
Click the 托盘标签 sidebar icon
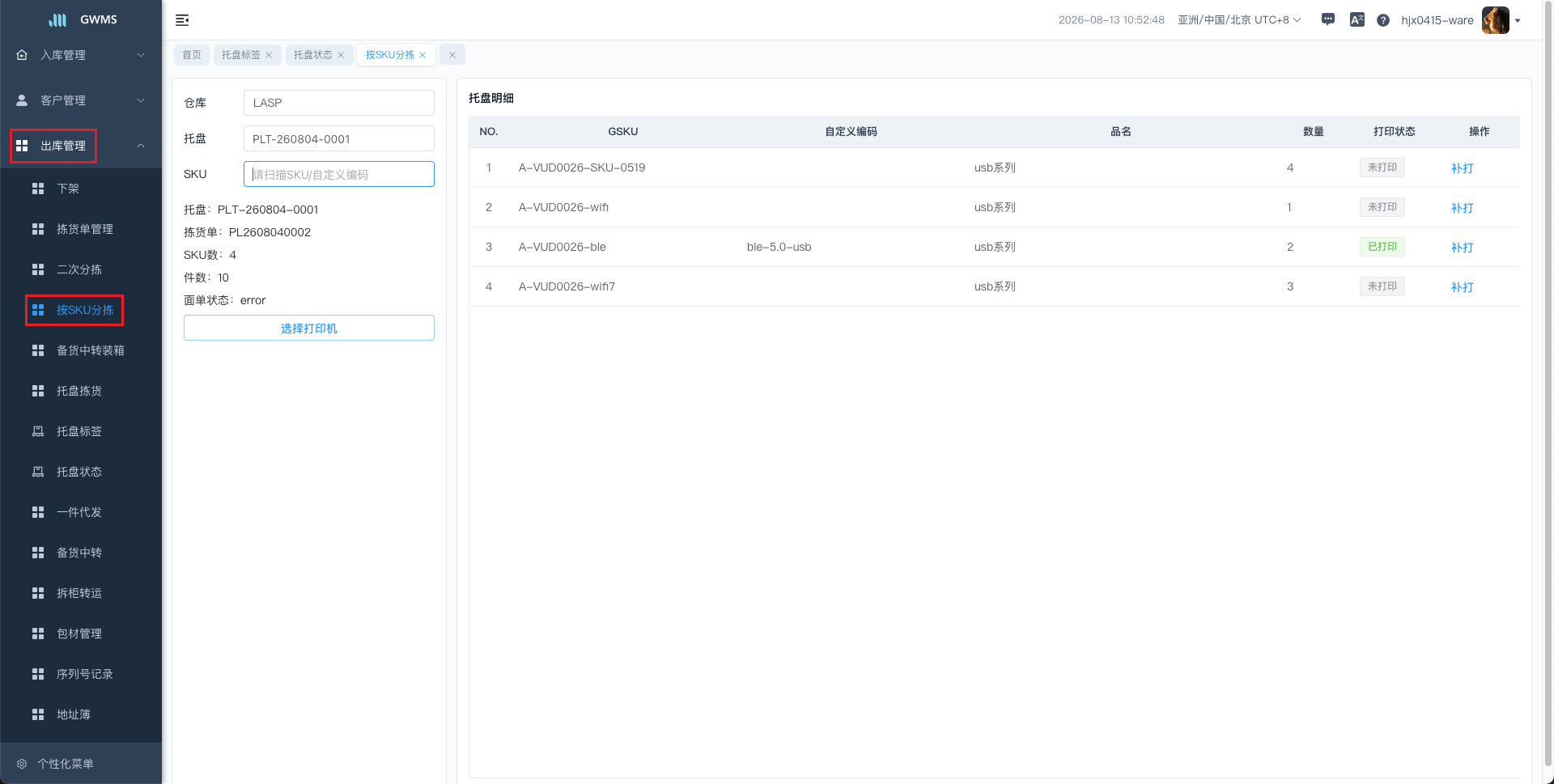[38, 431]
